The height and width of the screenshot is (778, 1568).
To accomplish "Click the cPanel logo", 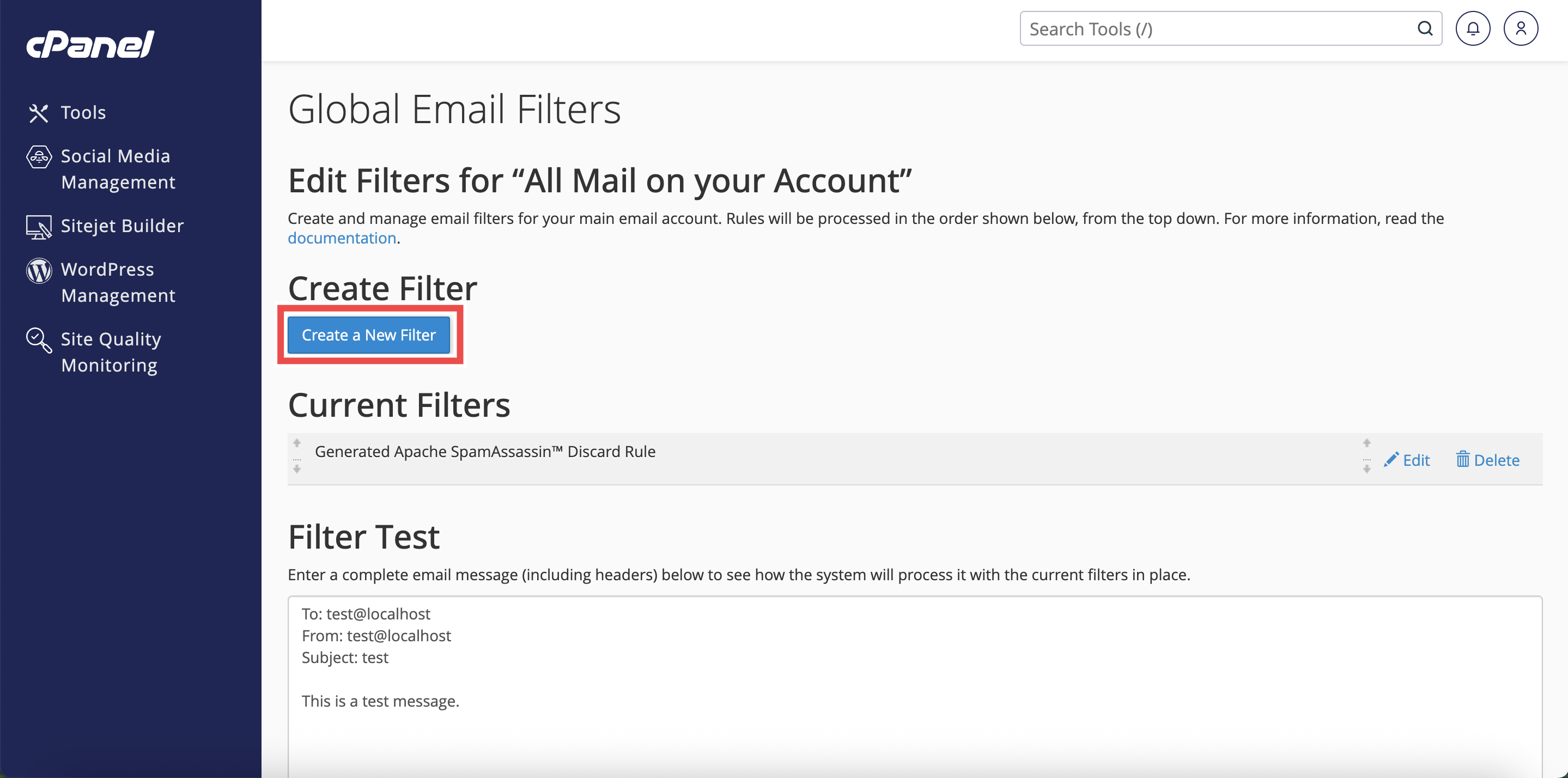I will (90, 45).
